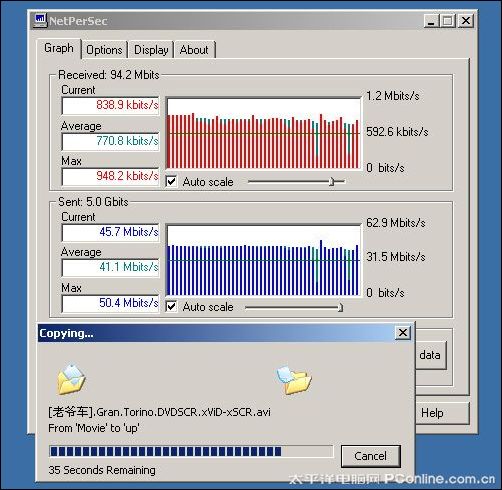Click the NetPerSec title bar icon

[x=40, y=20]
